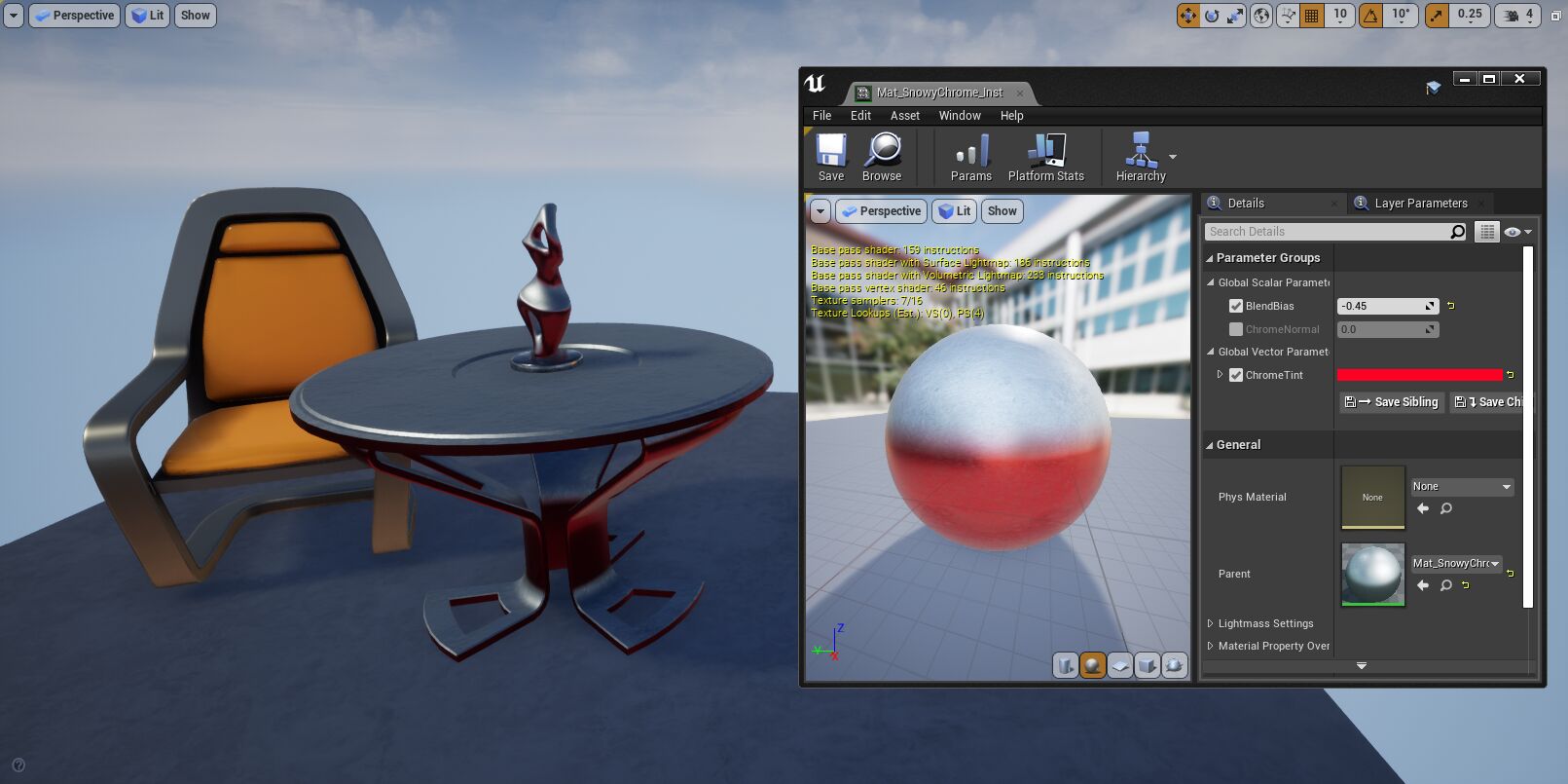Viewport: 1568px width, 784px height.
Task: Click the Hierarchy toolbar icon
Action: point(1140,157)
